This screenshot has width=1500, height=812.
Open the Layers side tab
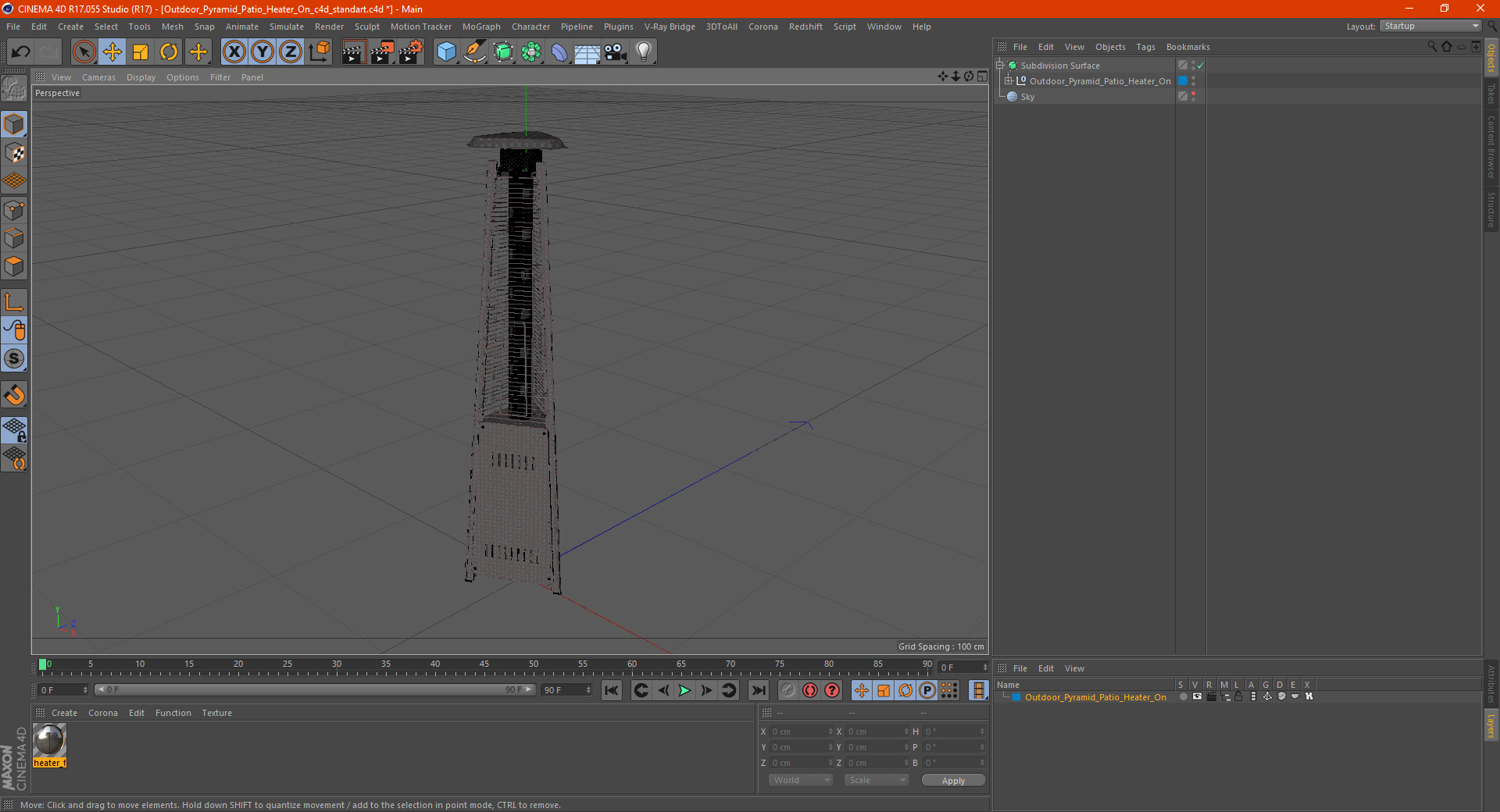[1491, 725]
